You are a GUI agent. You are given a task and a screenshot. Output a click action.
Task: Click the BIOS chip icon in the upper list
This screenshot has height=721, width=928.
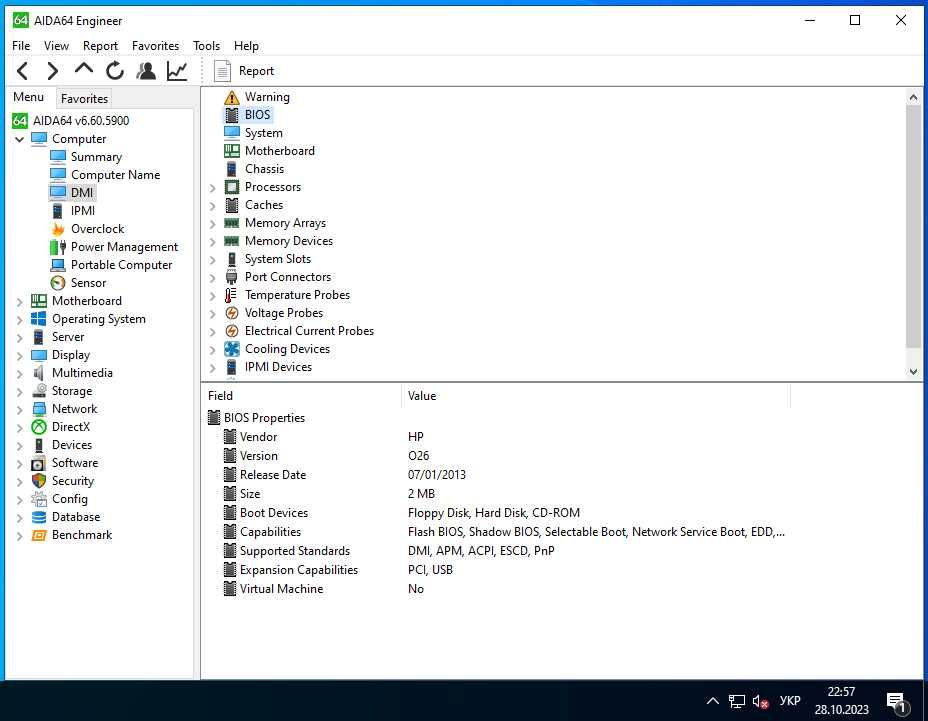[x=232, y=115]
